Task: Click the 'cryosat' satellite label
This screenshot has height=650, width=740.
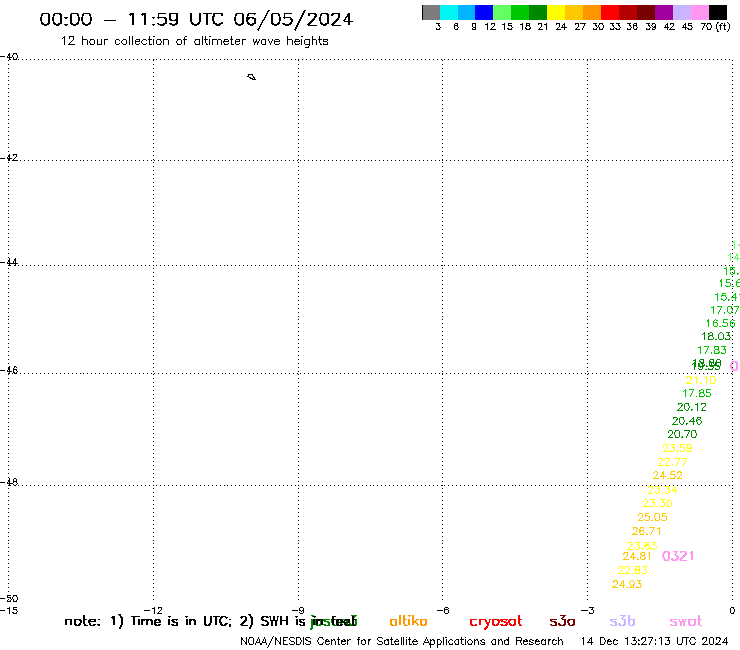Action: click(496, 622)
